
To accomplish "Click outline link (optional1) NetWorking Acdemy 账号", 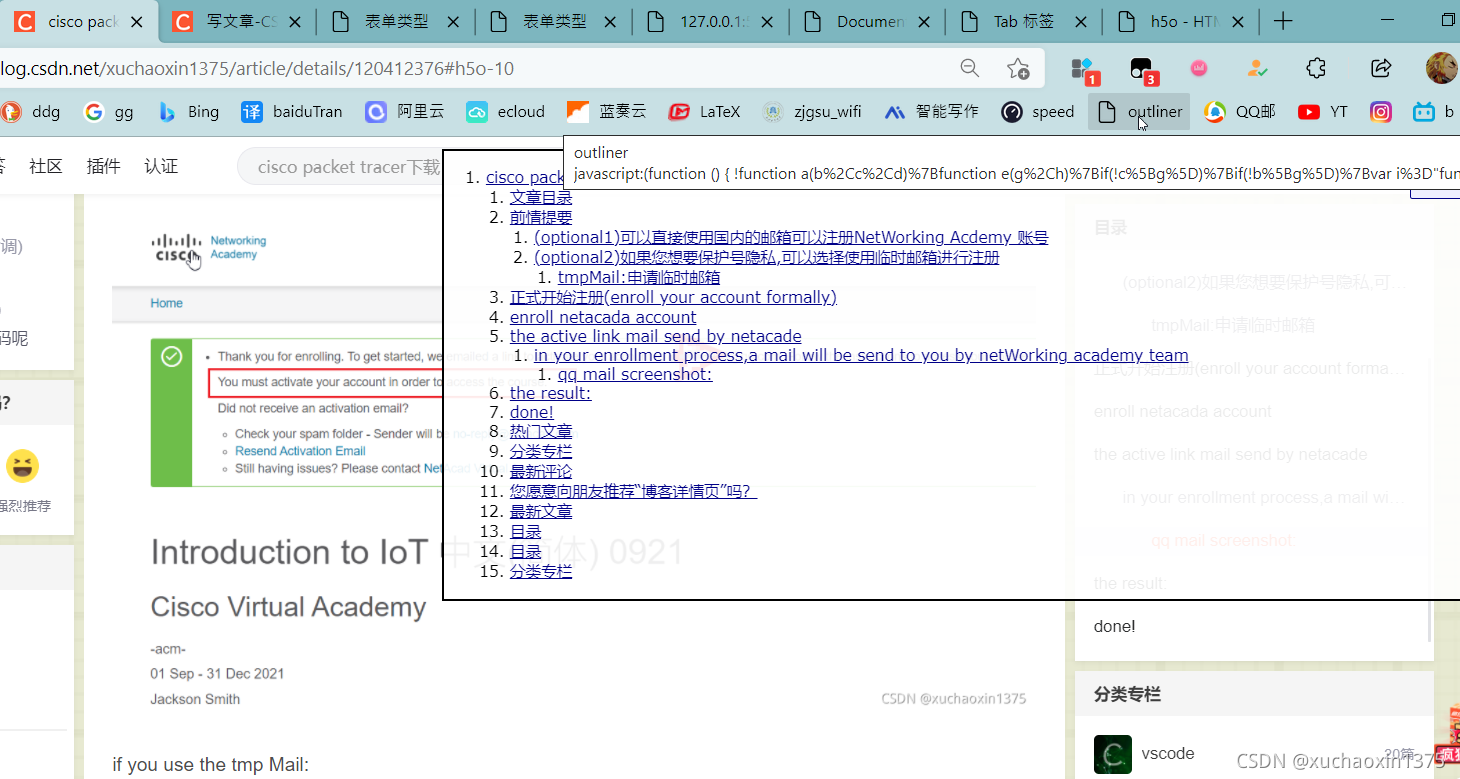I will point(791,237).
